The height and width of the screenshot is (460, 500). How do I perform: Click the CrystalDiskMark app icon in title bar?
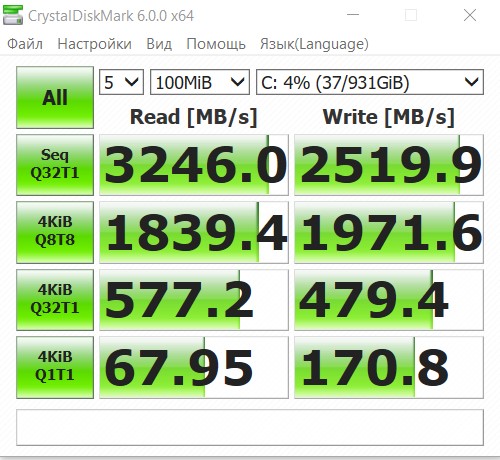(13, 15)
